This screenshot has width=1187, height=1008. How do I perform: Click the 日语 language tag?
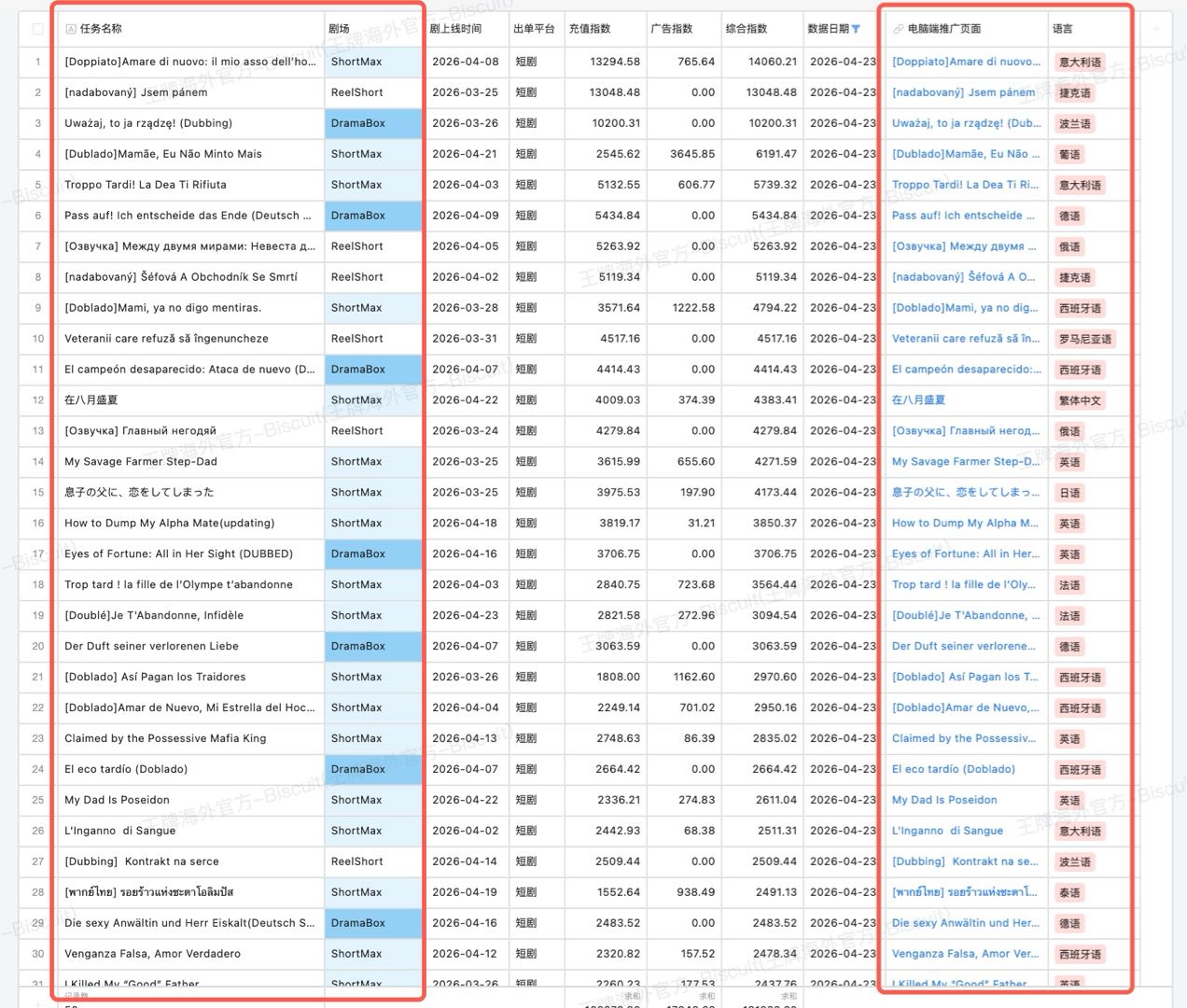coord(1069,493)
